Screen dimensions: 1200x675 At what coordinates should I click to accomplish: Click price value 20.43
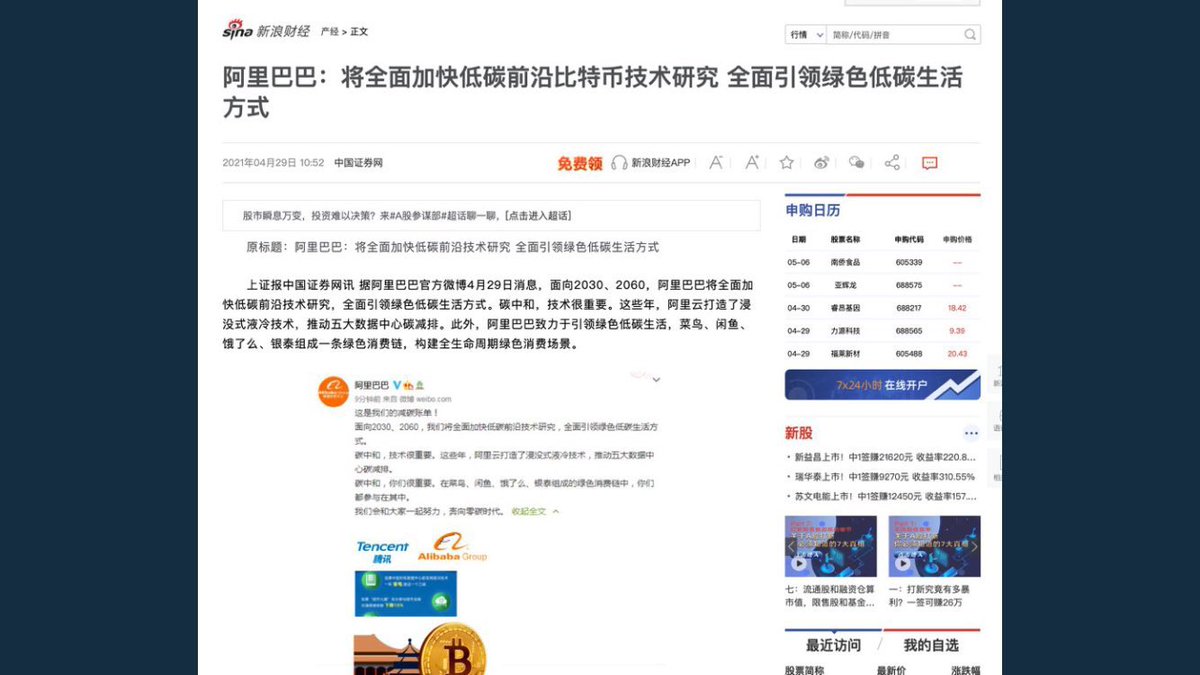[x=957, y=354]
